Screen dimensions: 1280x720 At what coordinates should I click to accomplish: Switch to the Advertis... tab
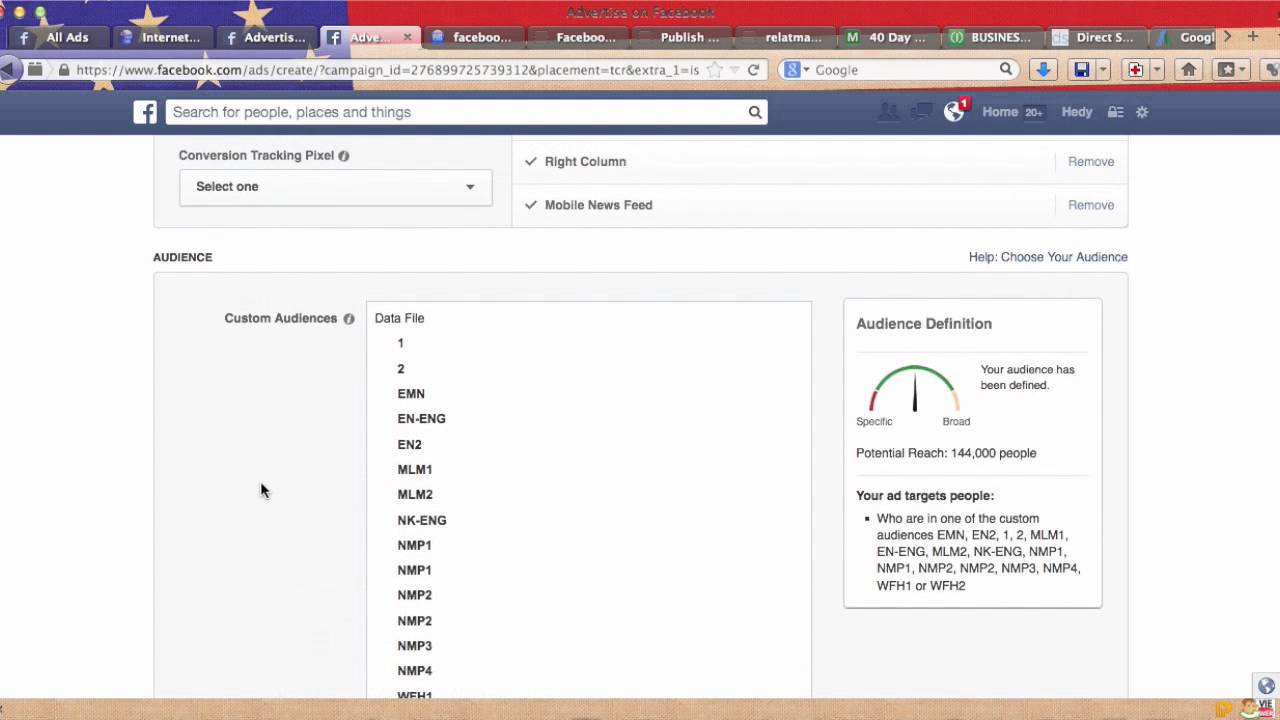coord(265,37)
